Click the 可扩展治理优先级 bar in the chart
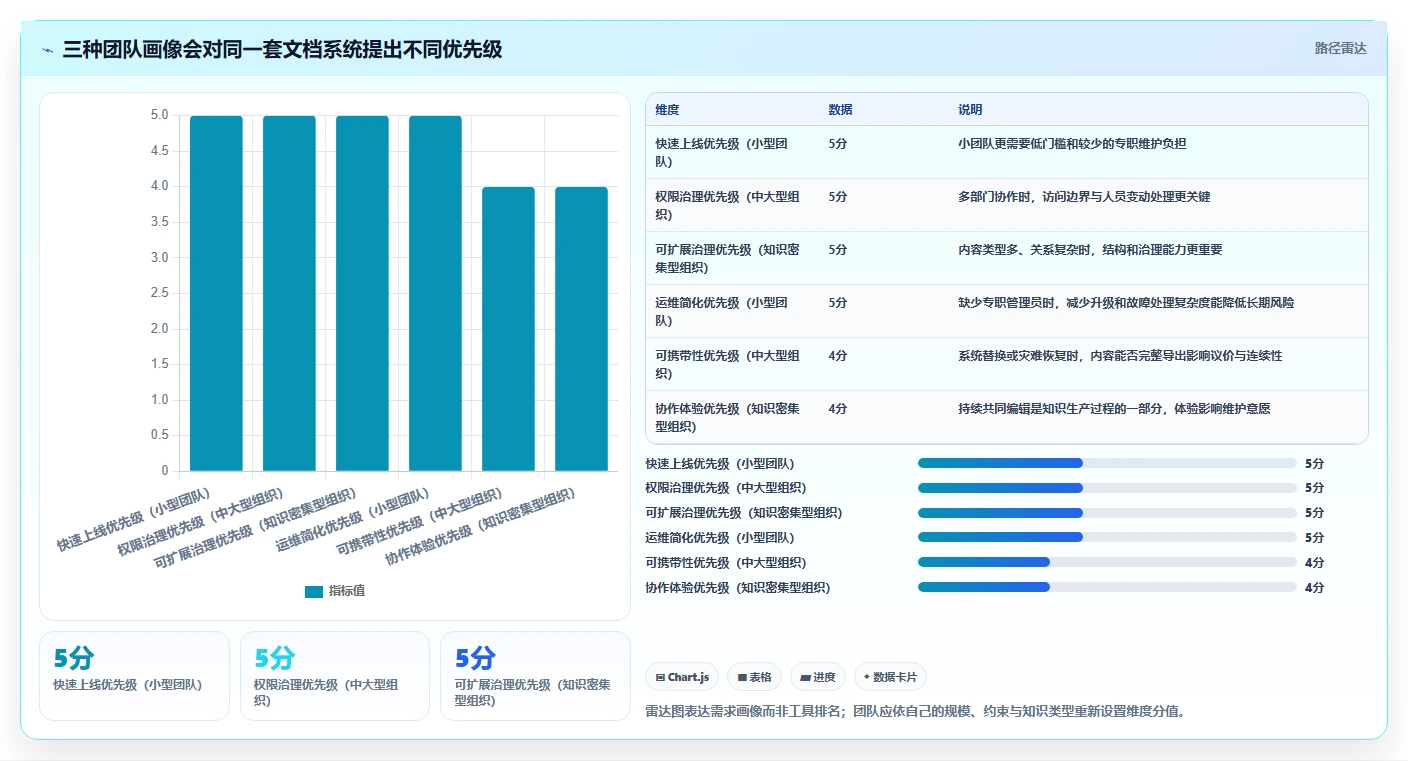 pyautogui.click(x=362, y=293)
